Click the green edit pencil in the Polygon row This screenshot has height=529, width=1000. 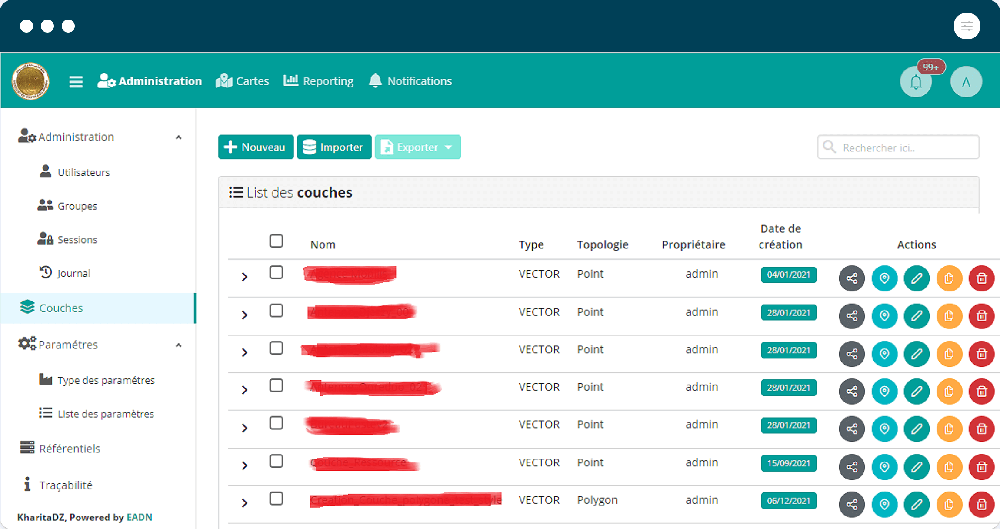pos(916,505)
